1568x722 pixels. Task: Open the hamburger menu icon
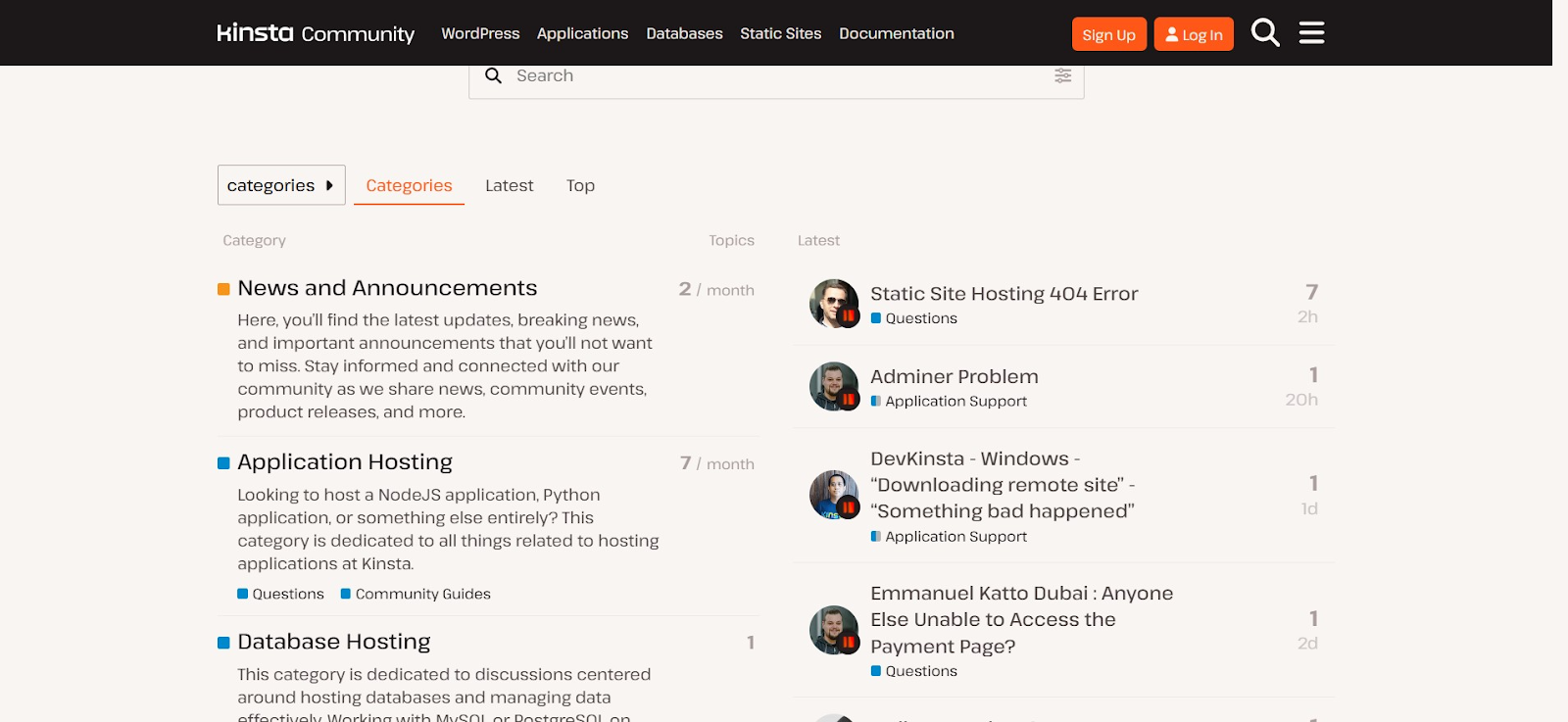coord(1311,33)
